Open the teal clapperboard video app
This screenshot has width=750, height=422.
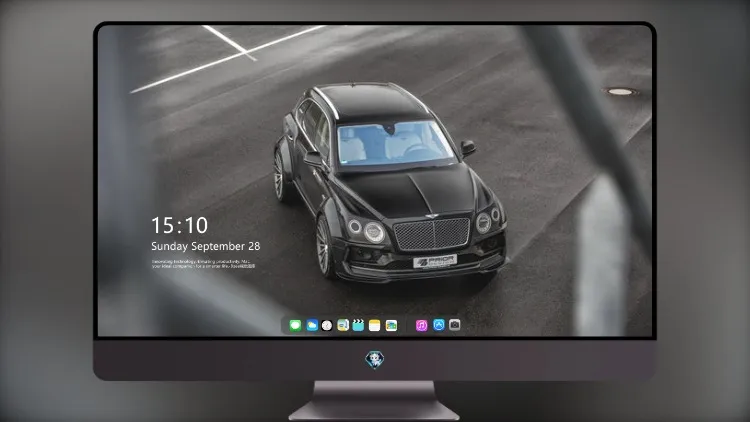pyautogui.click(x=358, y=325)
